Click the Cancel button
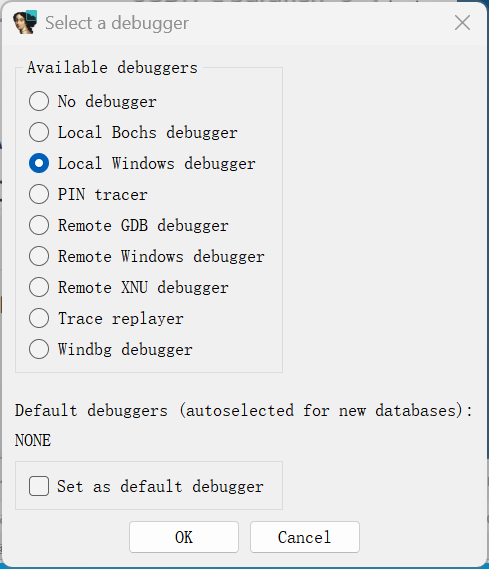This screenshot has height=569, width=489. tap(305, 537)
